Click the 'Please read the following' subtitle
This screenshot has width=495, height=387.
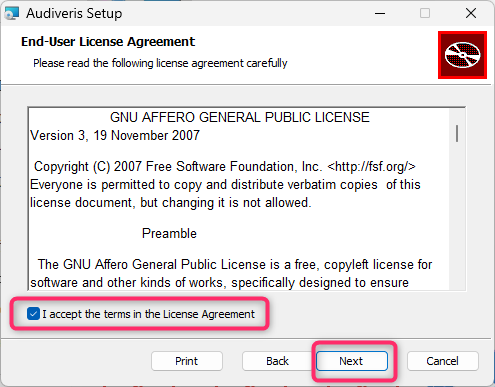(160, 63)
